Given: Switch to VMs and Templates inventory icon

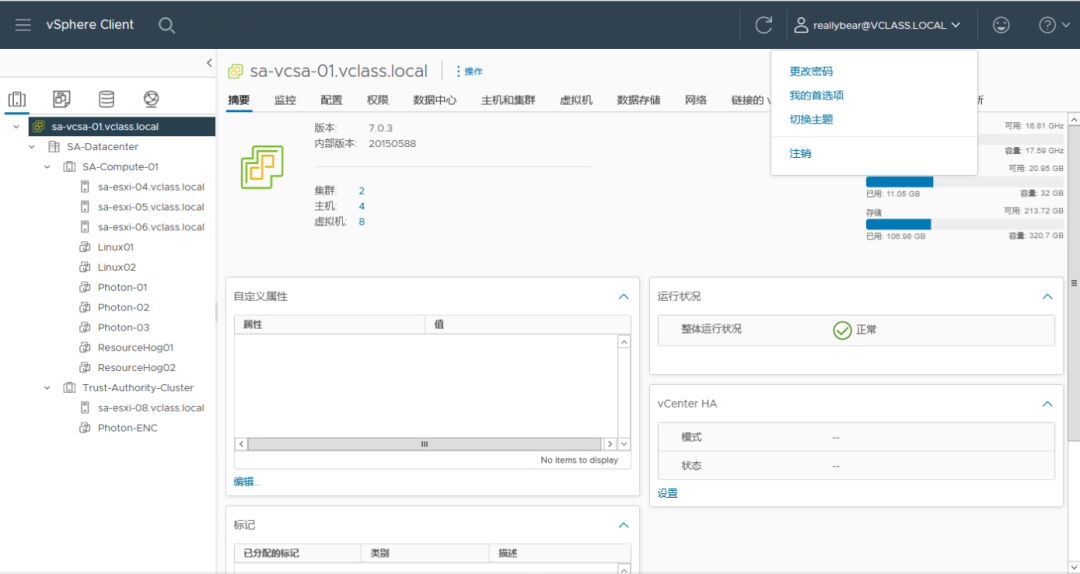Looking at the screenshot, I should [61, 99].
